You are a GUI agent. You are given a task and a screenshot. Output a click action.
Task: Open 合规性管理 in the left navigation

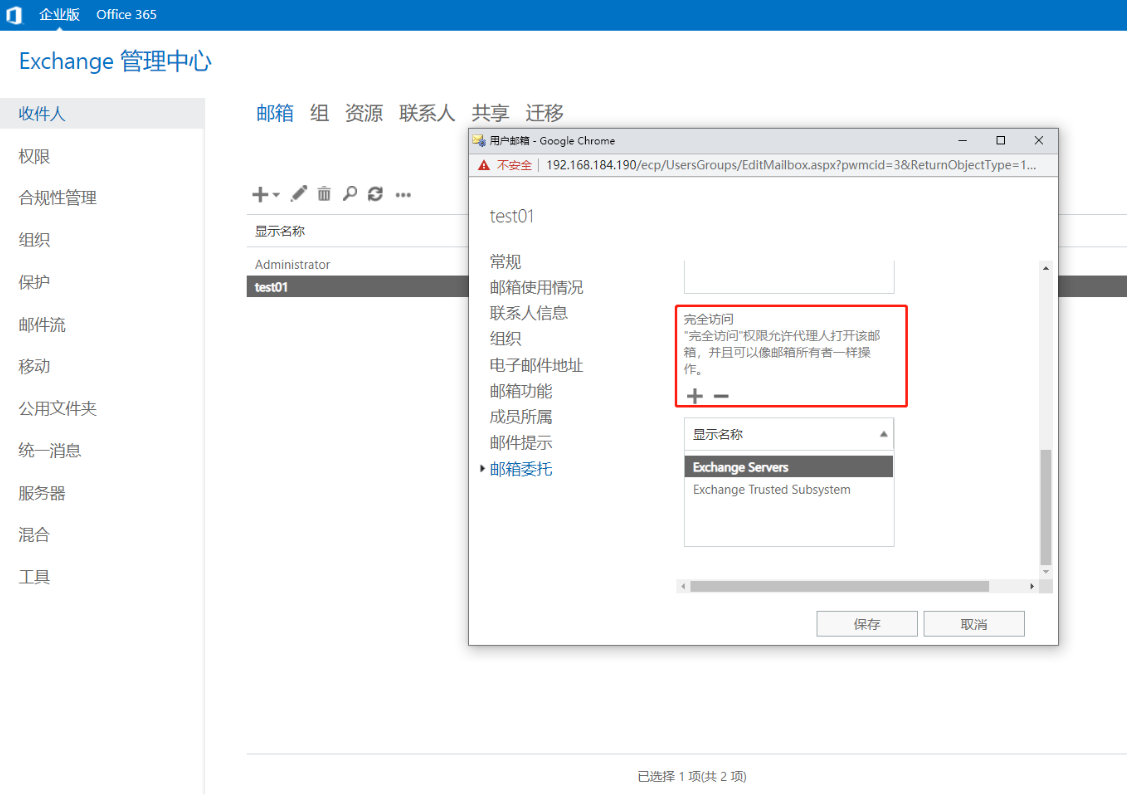coord(58,198)
